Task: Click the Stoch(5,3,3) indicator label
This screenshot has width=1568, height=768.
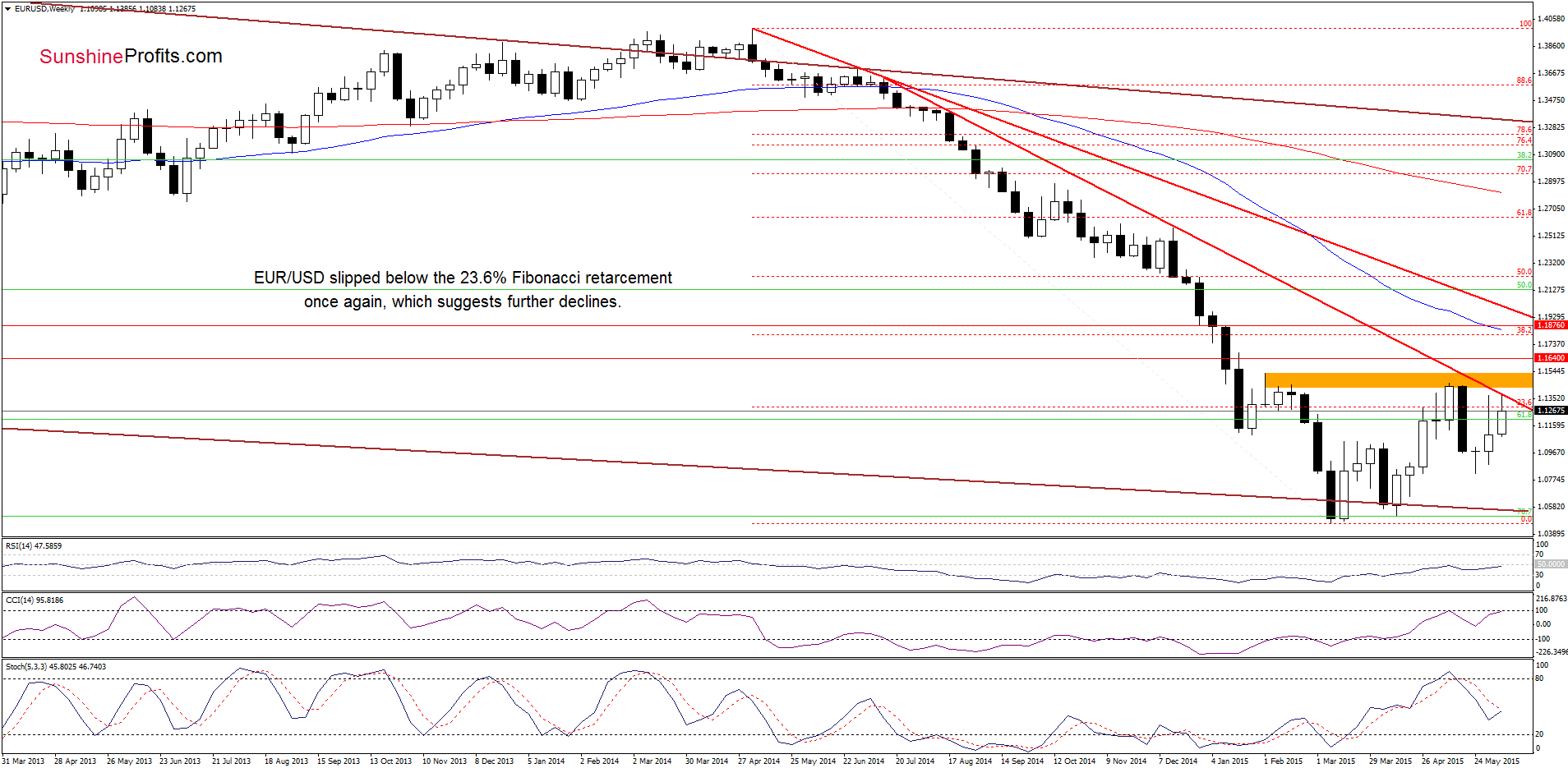Action: 56,666
